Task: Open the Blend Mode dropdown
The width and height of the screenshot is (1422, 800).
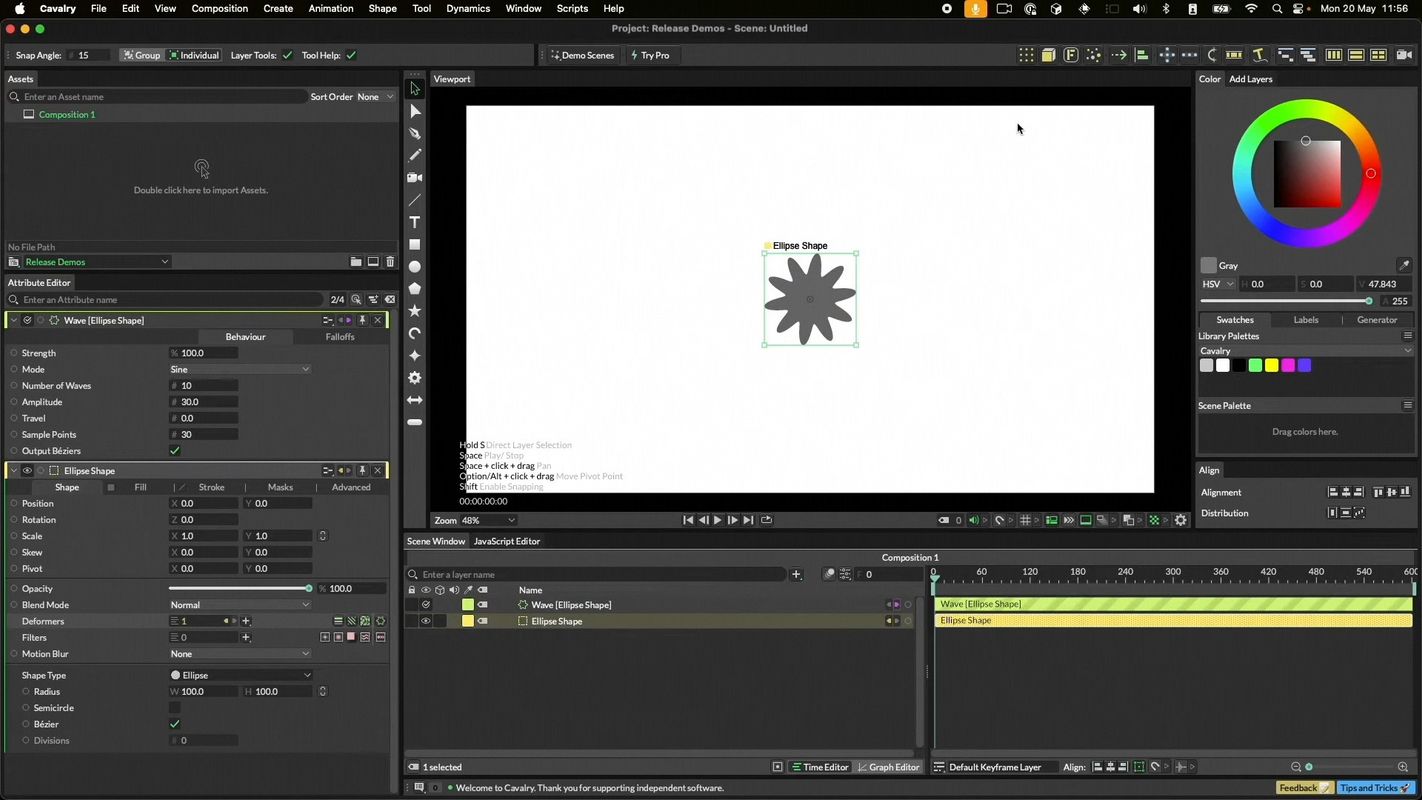Action: click(240, 605)
